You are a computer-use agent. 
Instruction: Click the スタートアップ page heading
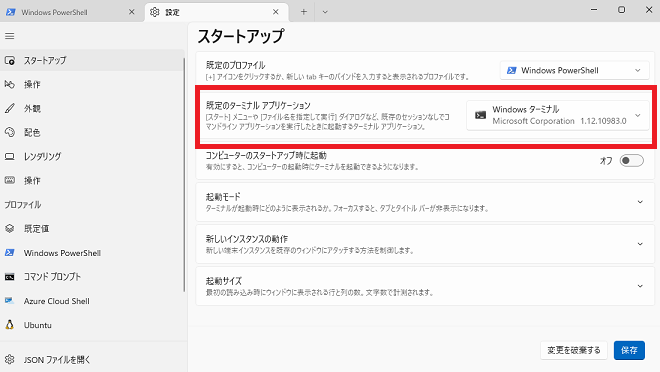pyautogui.click(x=241, y=36)
